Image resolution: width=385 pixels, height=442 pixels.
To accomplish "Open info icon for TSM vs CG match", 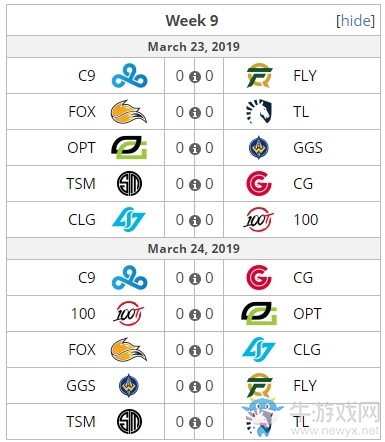I will [195, 185].
